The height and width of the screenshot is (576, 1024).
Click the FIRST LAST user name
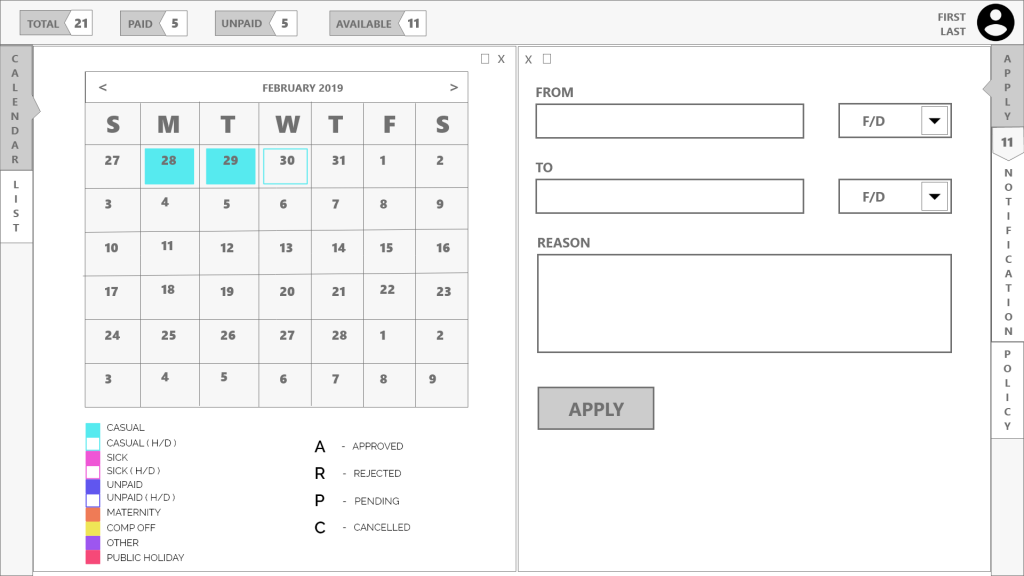coord(952,24)
